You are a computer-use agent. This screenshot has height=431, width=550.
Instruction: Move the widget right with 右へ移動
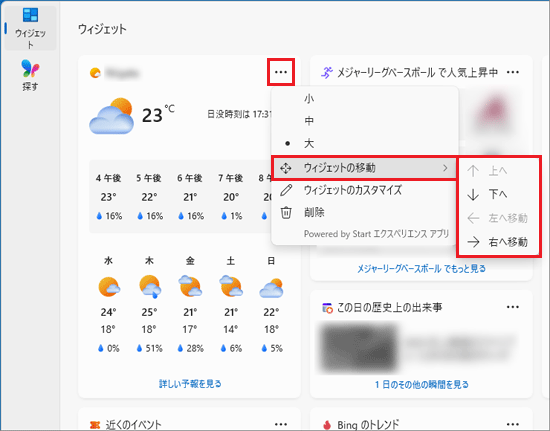(499, 242)
